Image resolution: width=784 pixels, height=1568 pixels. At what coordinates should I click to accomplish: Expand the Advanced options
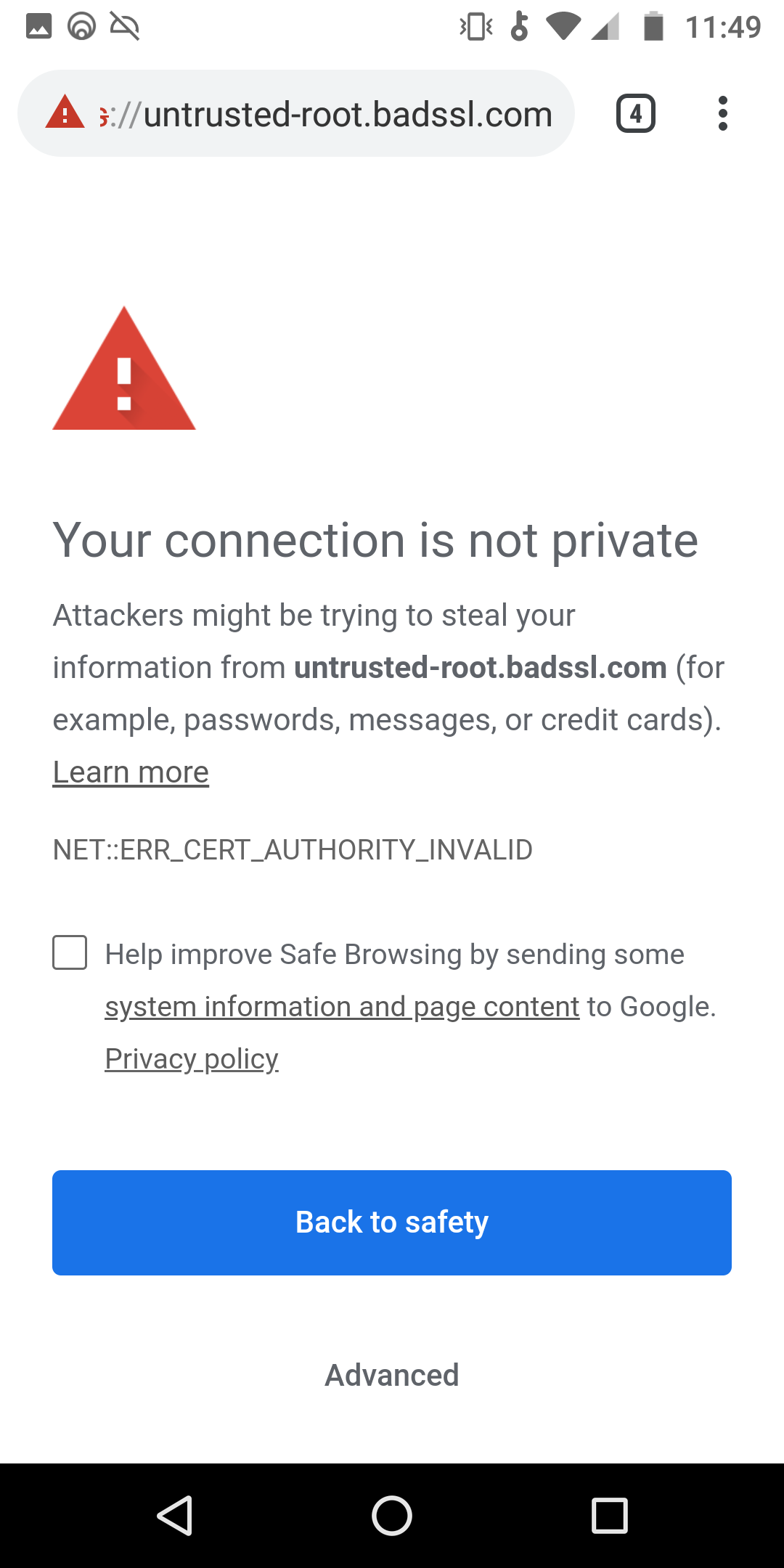point(391,1374)
